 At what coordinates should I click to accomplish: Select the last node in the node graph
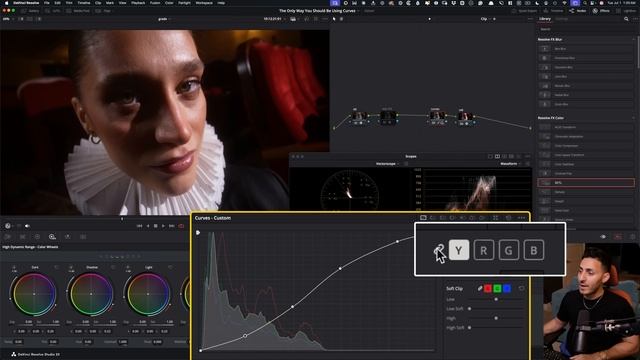465,117
